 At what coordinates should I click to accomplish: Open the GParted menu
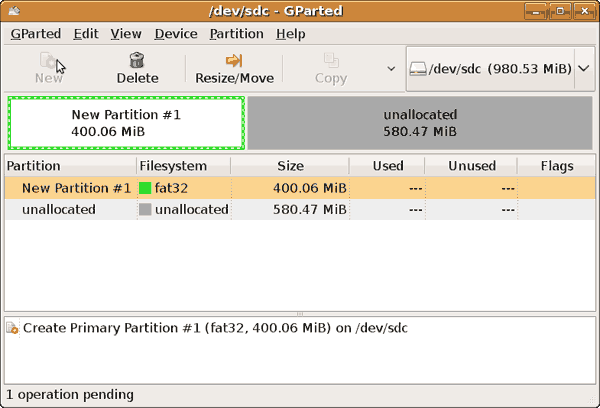click(36, 34)
